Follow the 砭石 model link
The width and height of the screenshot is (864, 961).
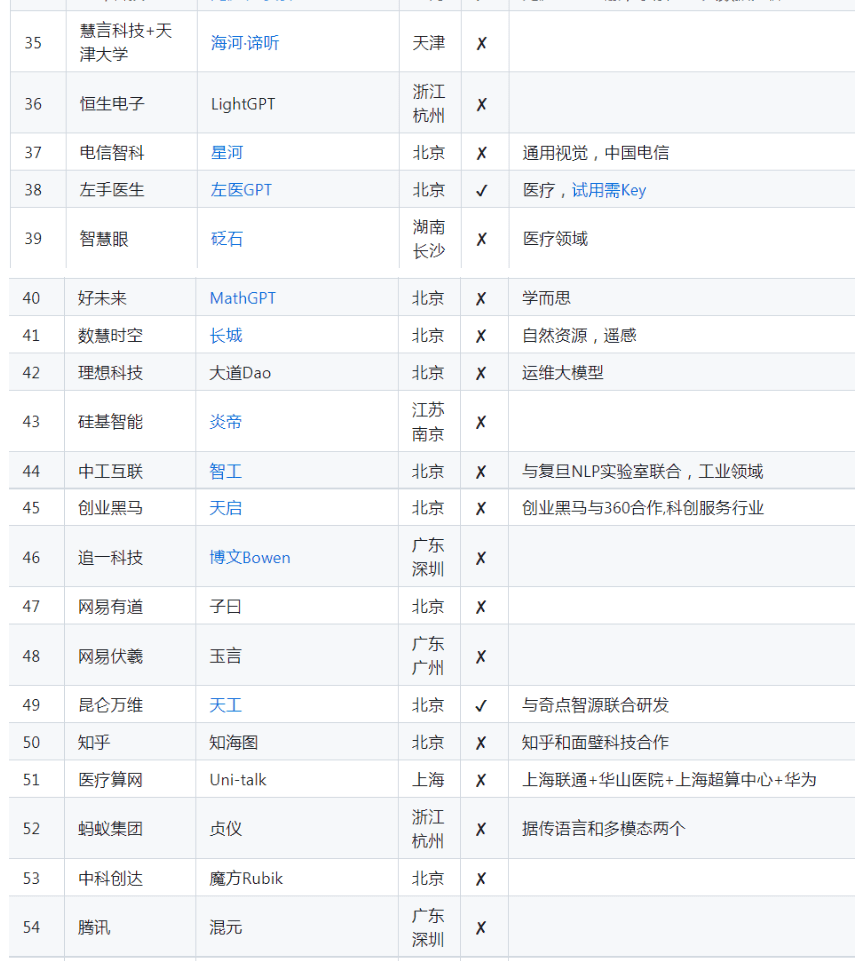[227, 239]
